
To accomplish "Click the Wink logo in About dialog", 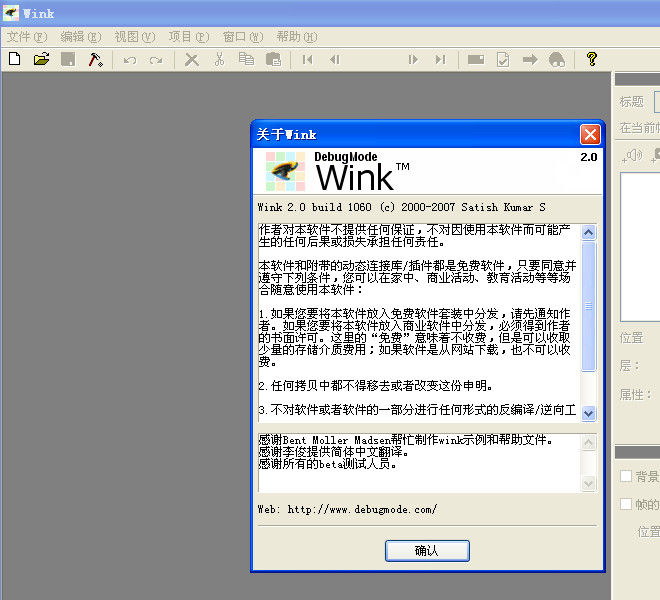I will tap(285, 171).
